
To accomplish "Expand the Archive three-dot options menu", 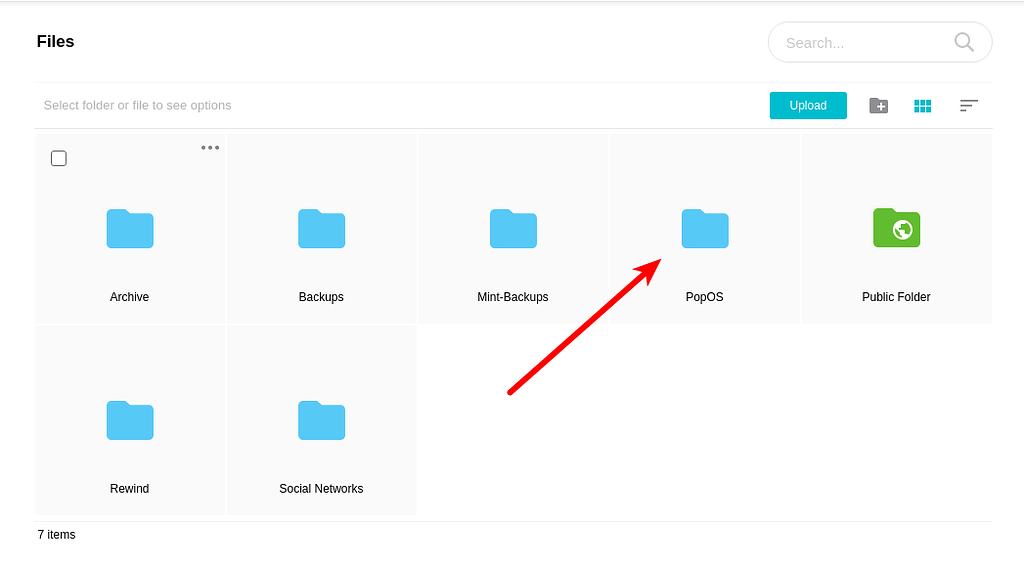I will 210,147.
